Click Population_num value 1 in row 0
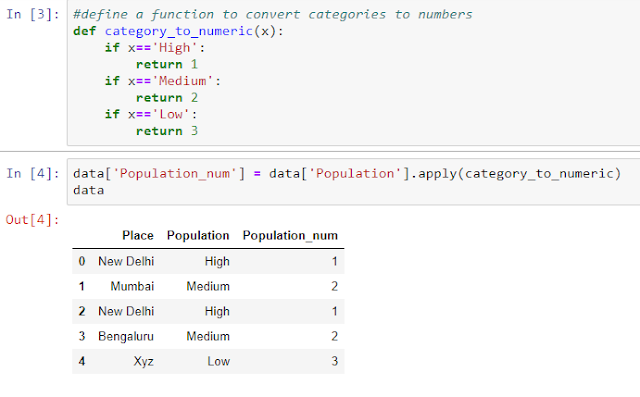Screen dimensions: 640x397 click(x=335, y=261)
